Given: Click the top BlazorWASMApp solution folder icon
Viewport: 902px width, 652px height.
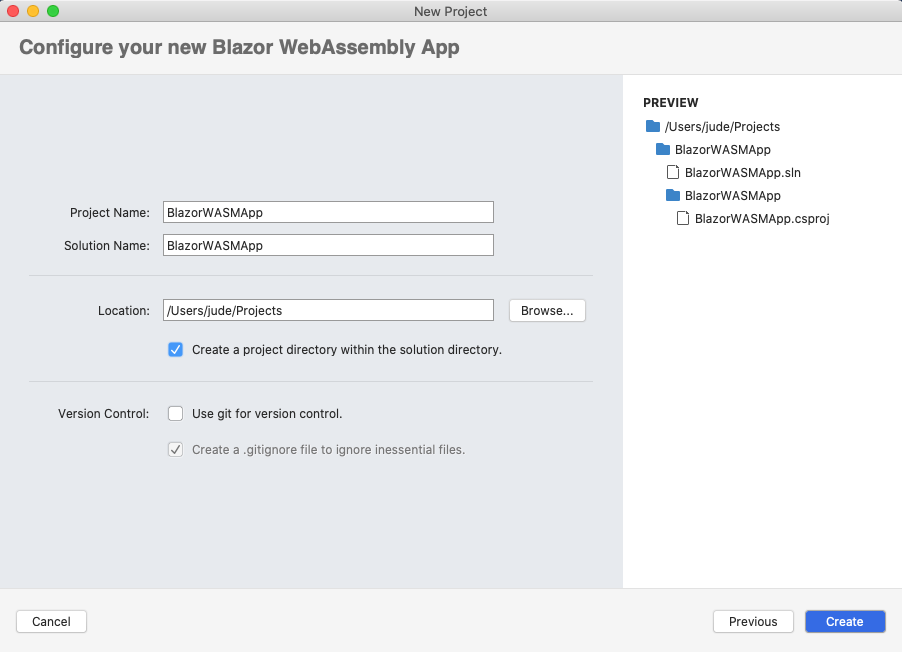Looking at the screenshot, I should coord(663,149).
